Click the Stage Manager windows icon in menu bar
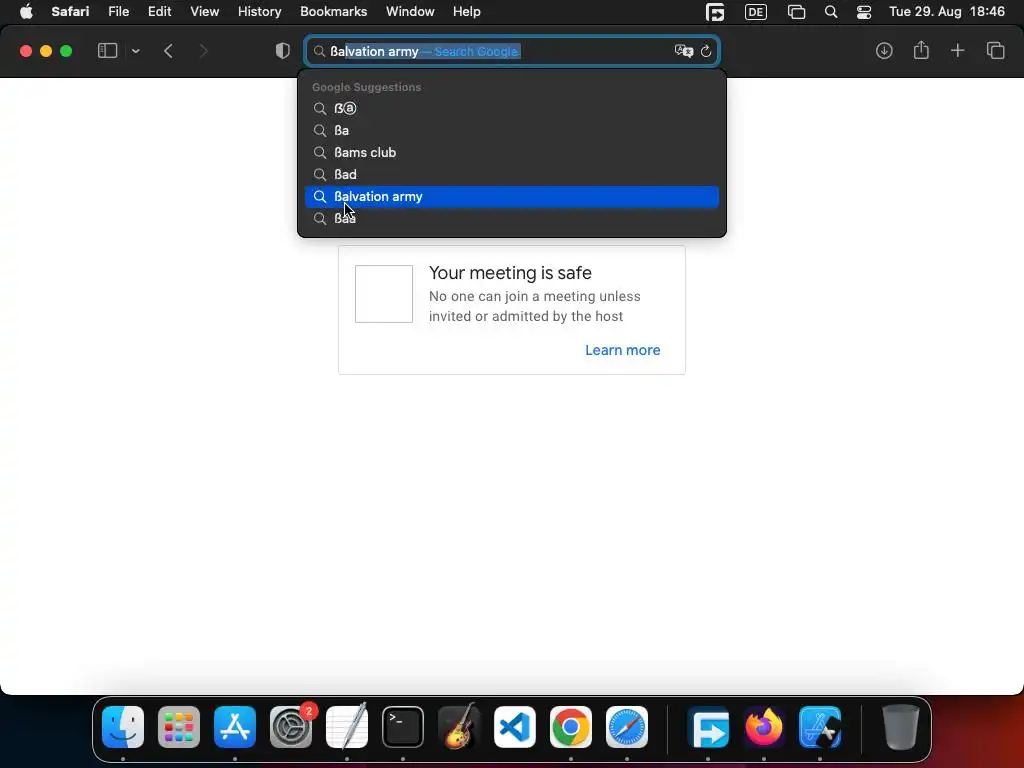 796,12
